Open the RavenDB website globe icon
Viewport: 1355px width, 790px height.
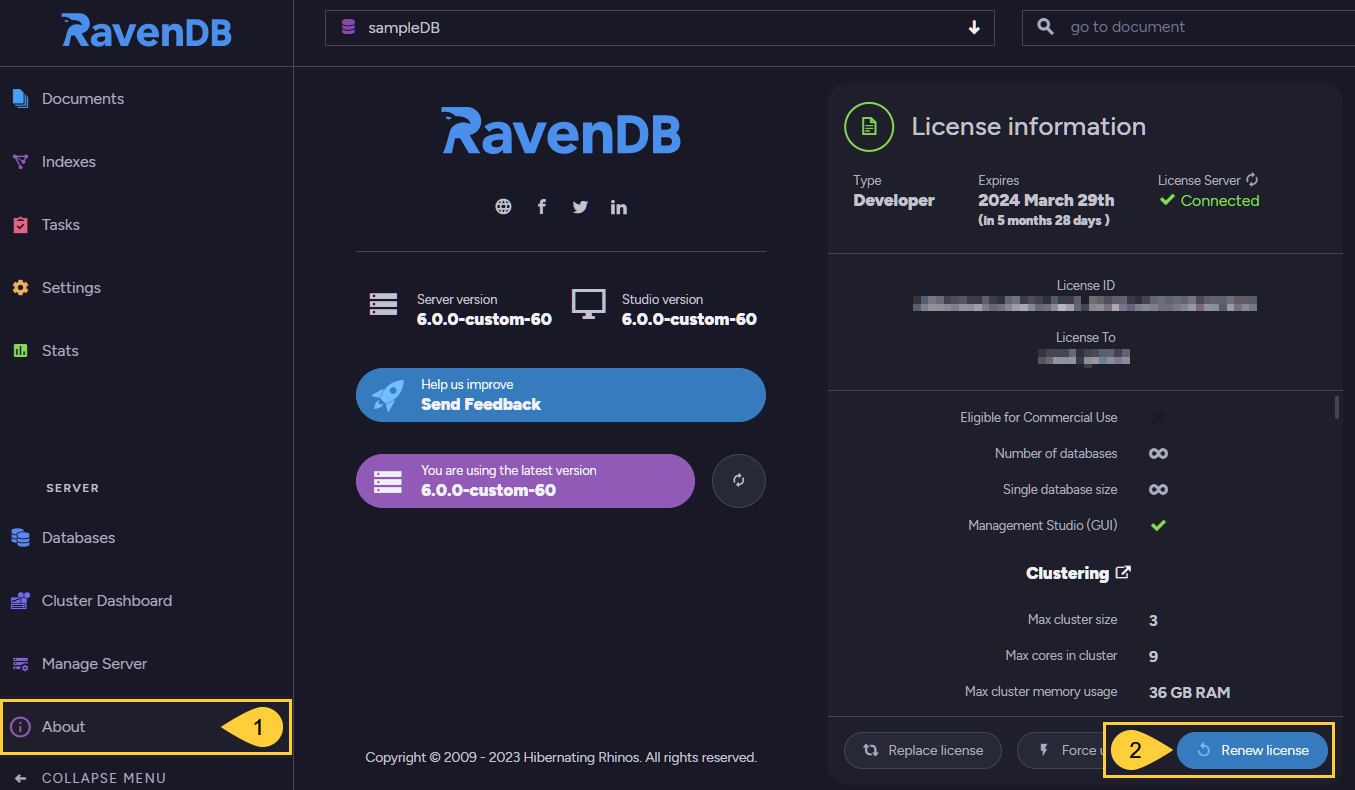(503, 207)
